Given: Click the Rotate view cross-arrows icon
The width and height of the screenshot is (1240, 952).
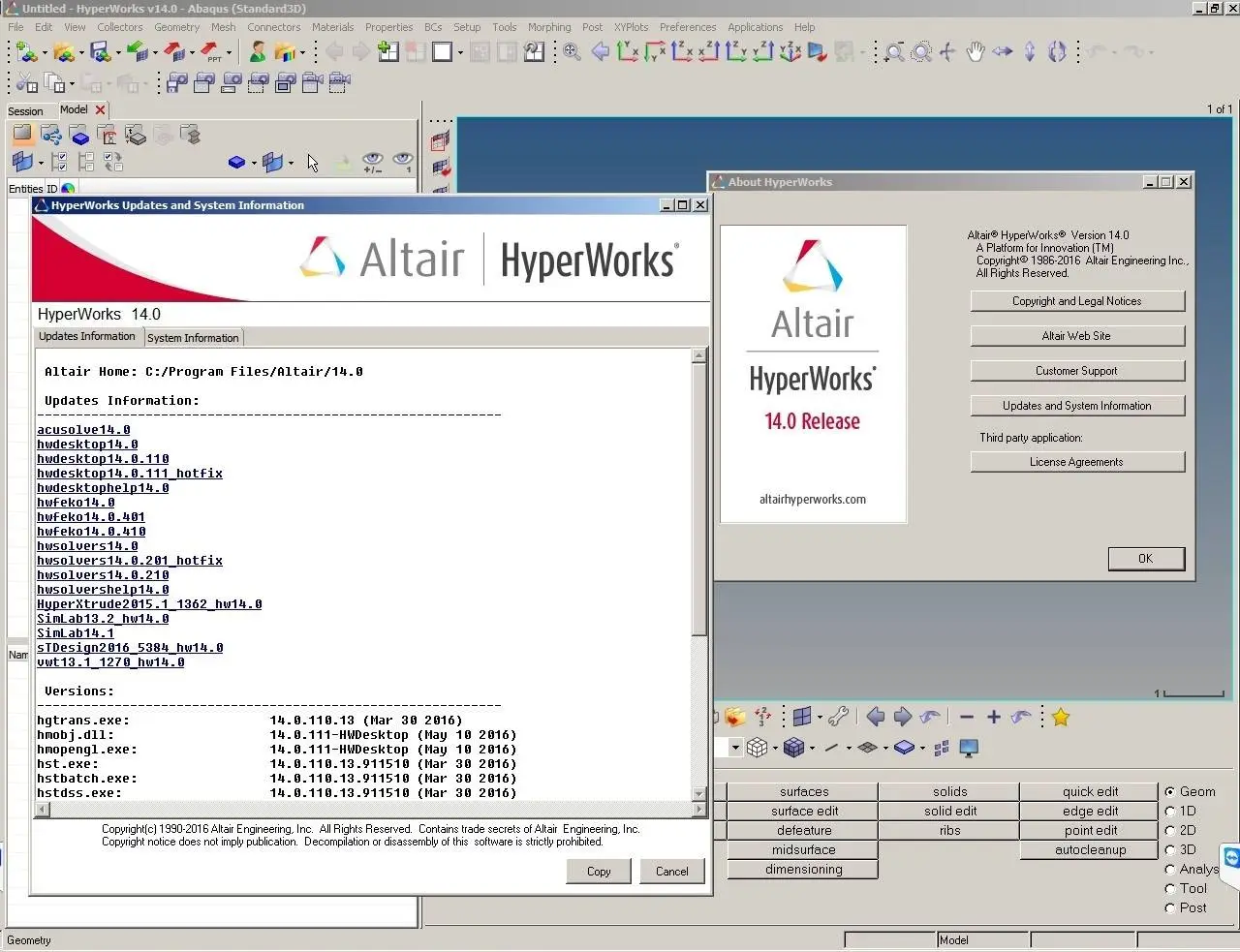Looking at the screenshot, I should pos(947,51).
